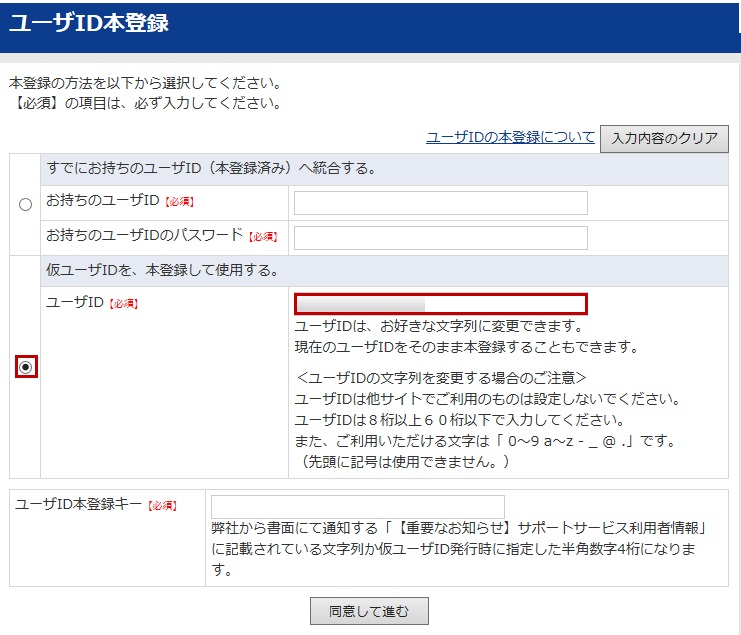Click the ユーザID本登録 page heading
741x635 pixels.
[89, 25]
